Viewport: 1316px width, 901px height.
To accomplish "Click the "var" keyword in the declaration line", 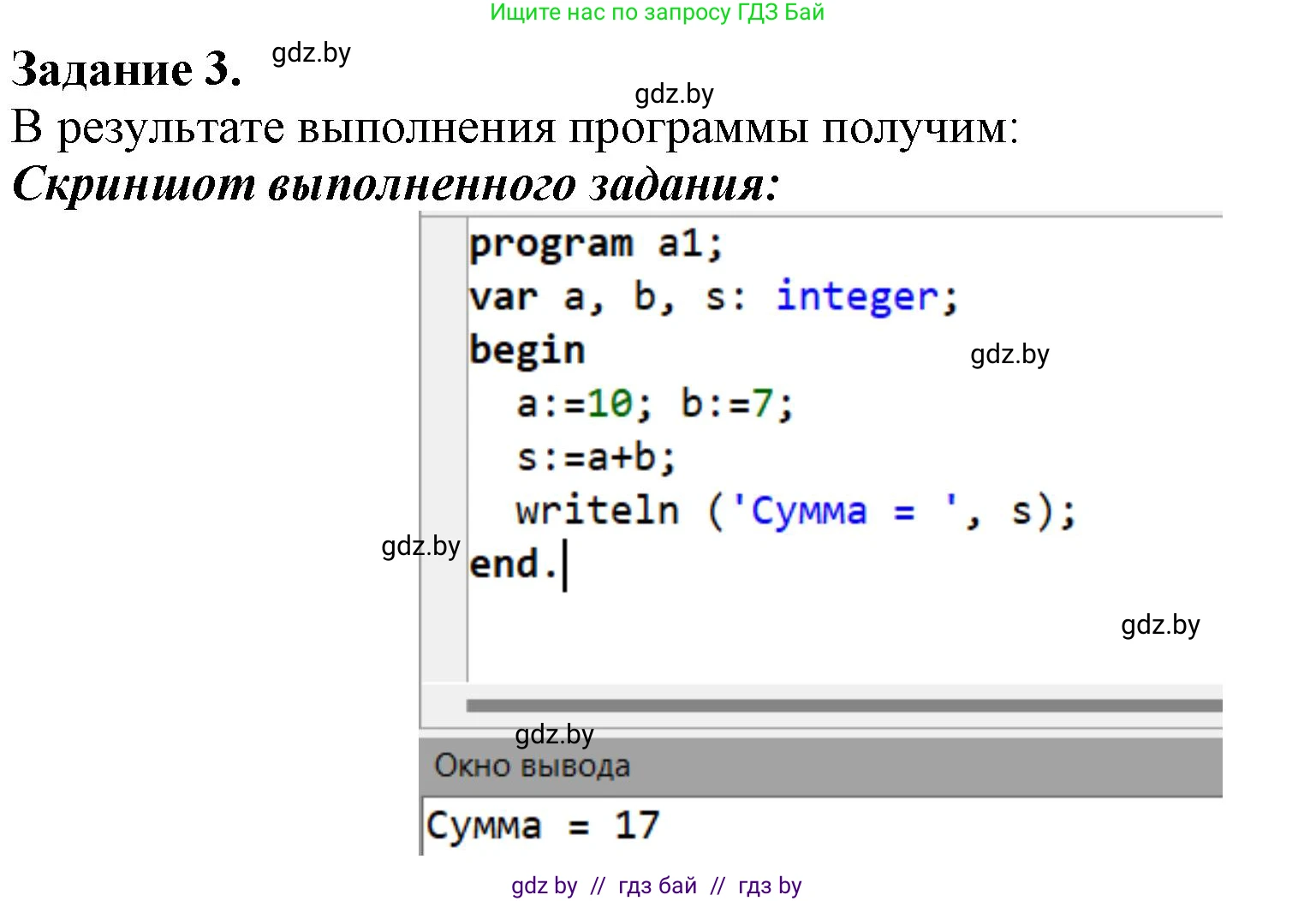I will tap(503, 297).
